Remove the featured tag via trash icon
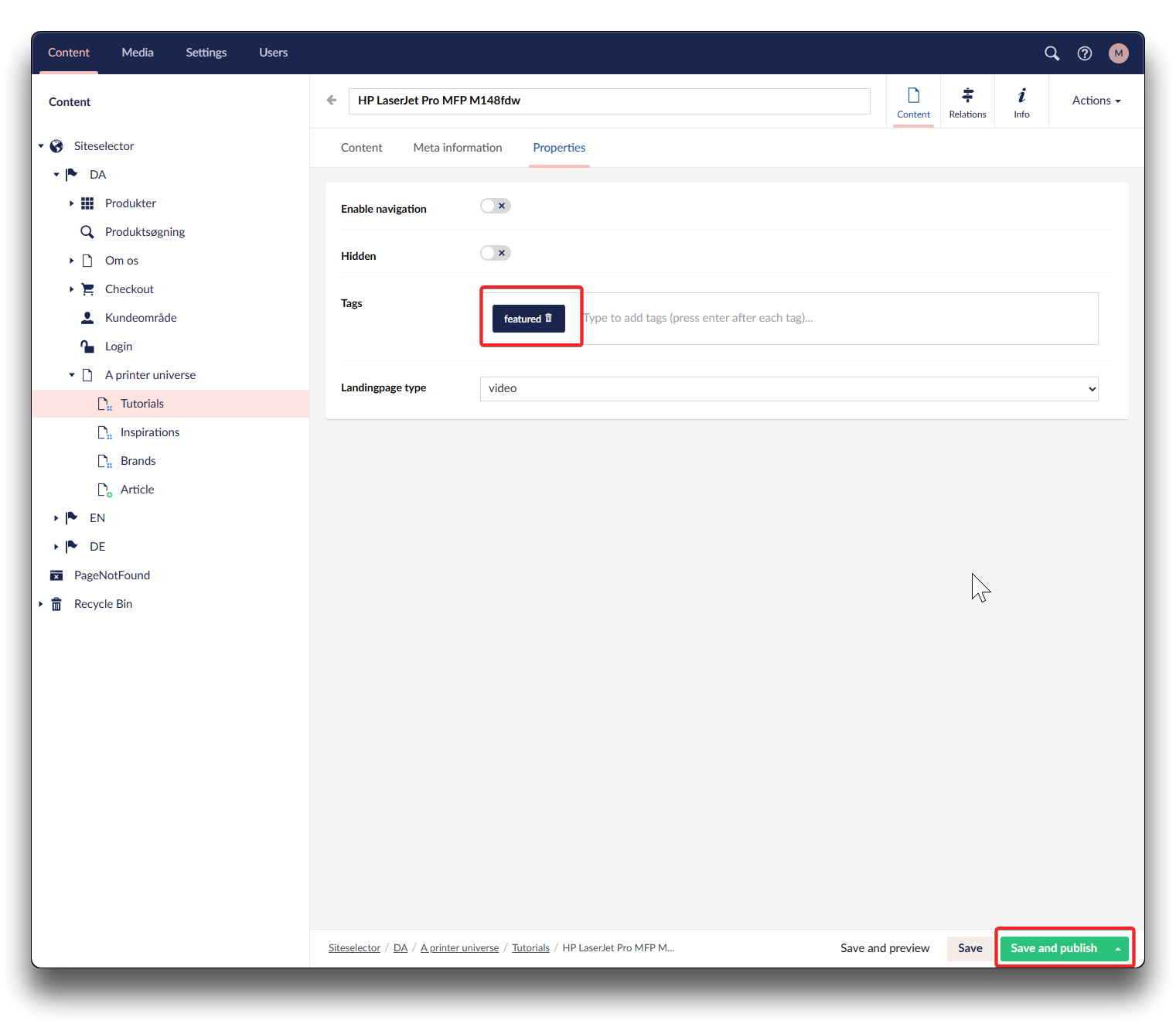 click(549, 318)
